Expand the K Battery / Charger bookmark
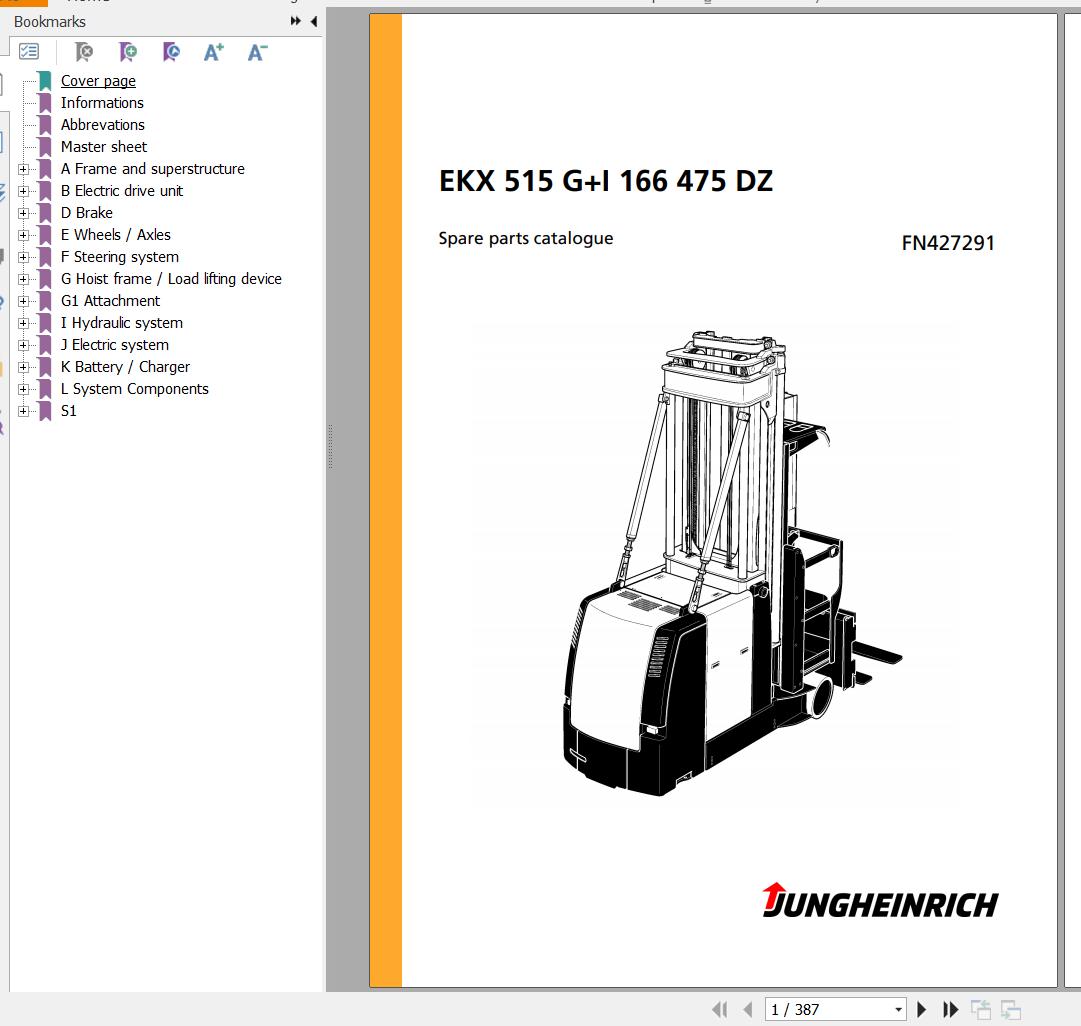The width and height of the screenshot is (1081, 1026). click(23, 367)
